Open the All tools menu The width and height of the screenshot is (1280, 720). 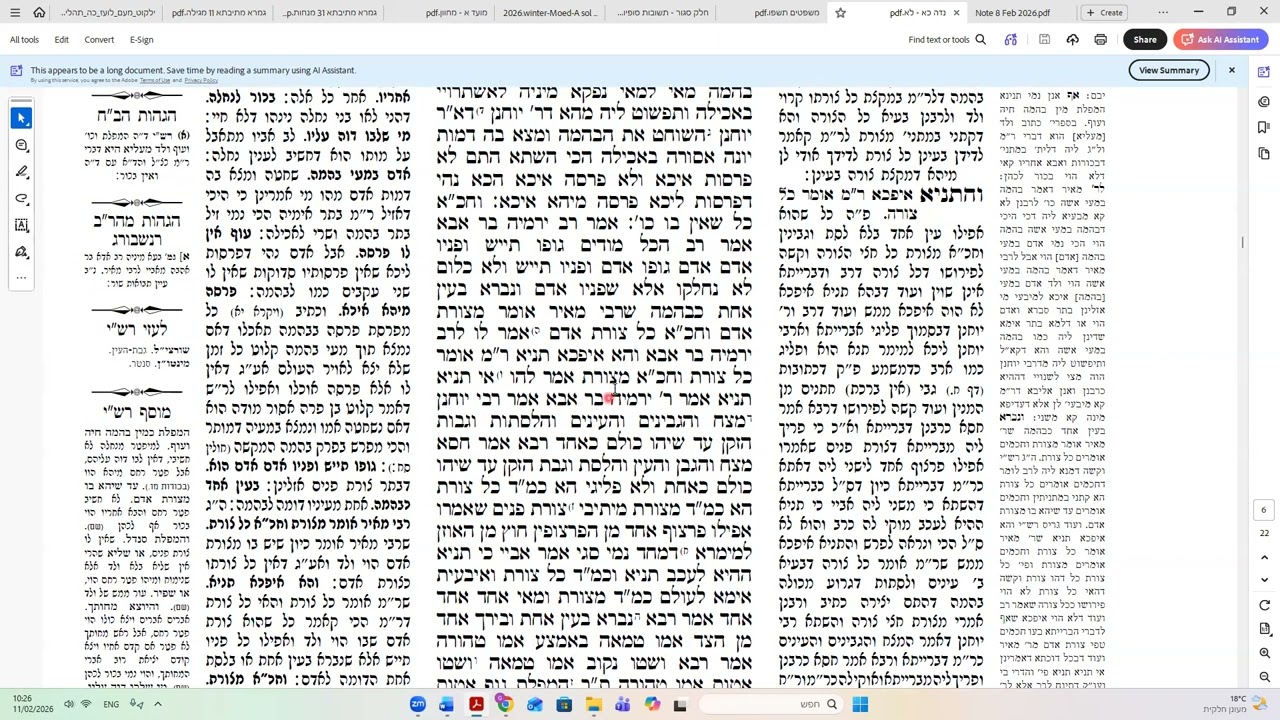click(24, 40)
